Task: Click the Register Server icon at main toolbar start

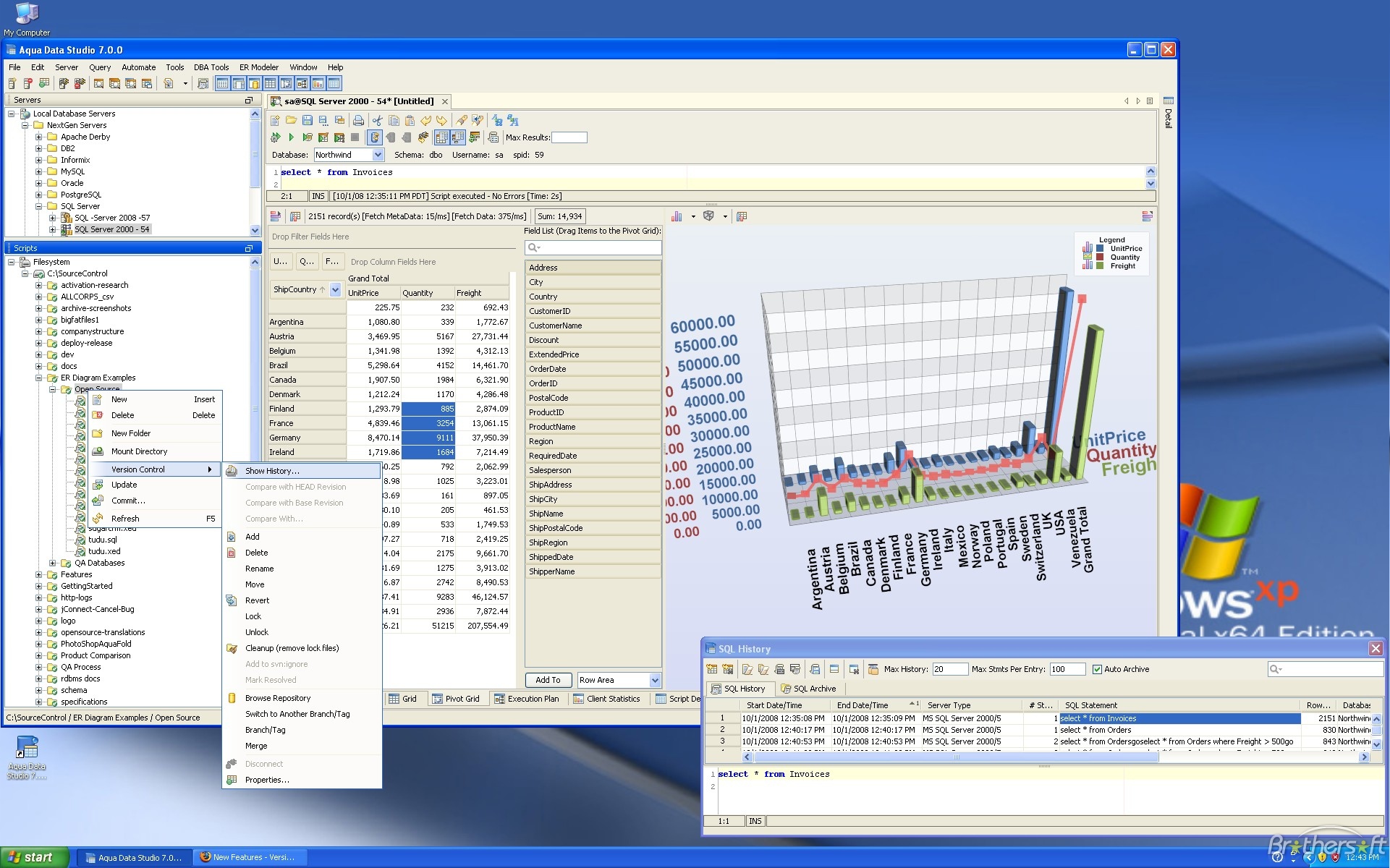Action: coord(12,84)
